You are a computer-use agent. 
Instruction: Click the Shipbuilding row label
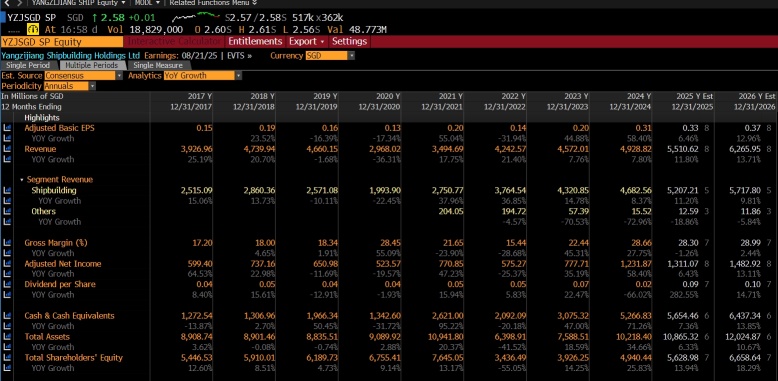tap(54, 190)
